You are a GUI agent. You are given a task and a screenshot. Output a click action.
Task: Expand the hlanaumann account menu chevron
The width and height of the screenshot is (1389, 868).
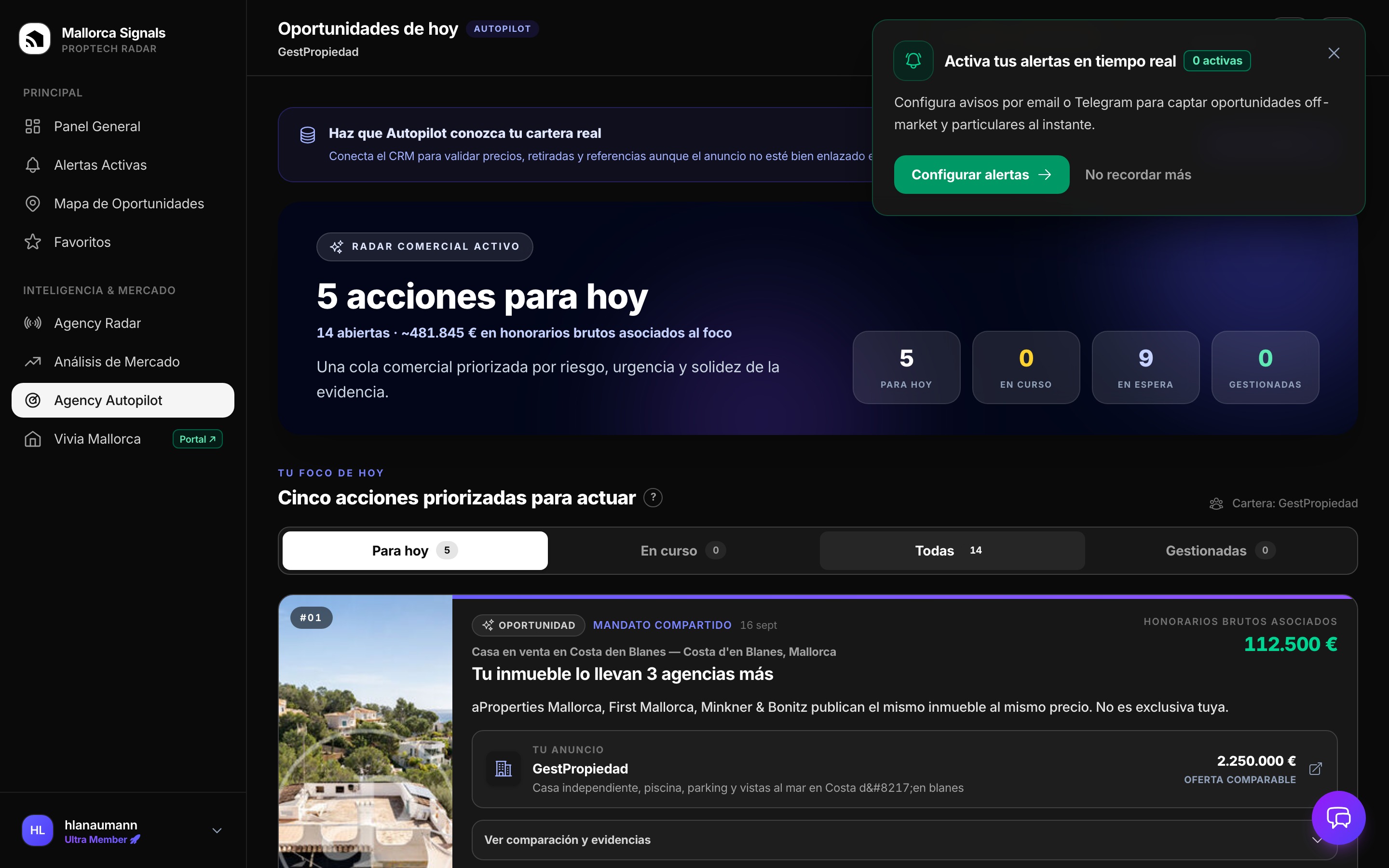coord(217,831)
